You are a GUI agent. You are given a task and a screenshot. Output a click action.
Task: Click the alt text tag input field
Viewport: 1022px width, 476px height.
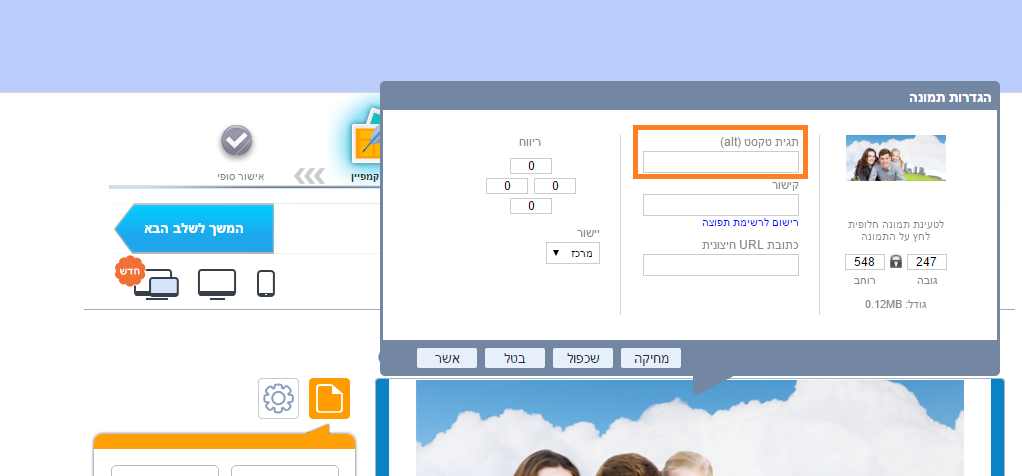[x=721, y=162]
